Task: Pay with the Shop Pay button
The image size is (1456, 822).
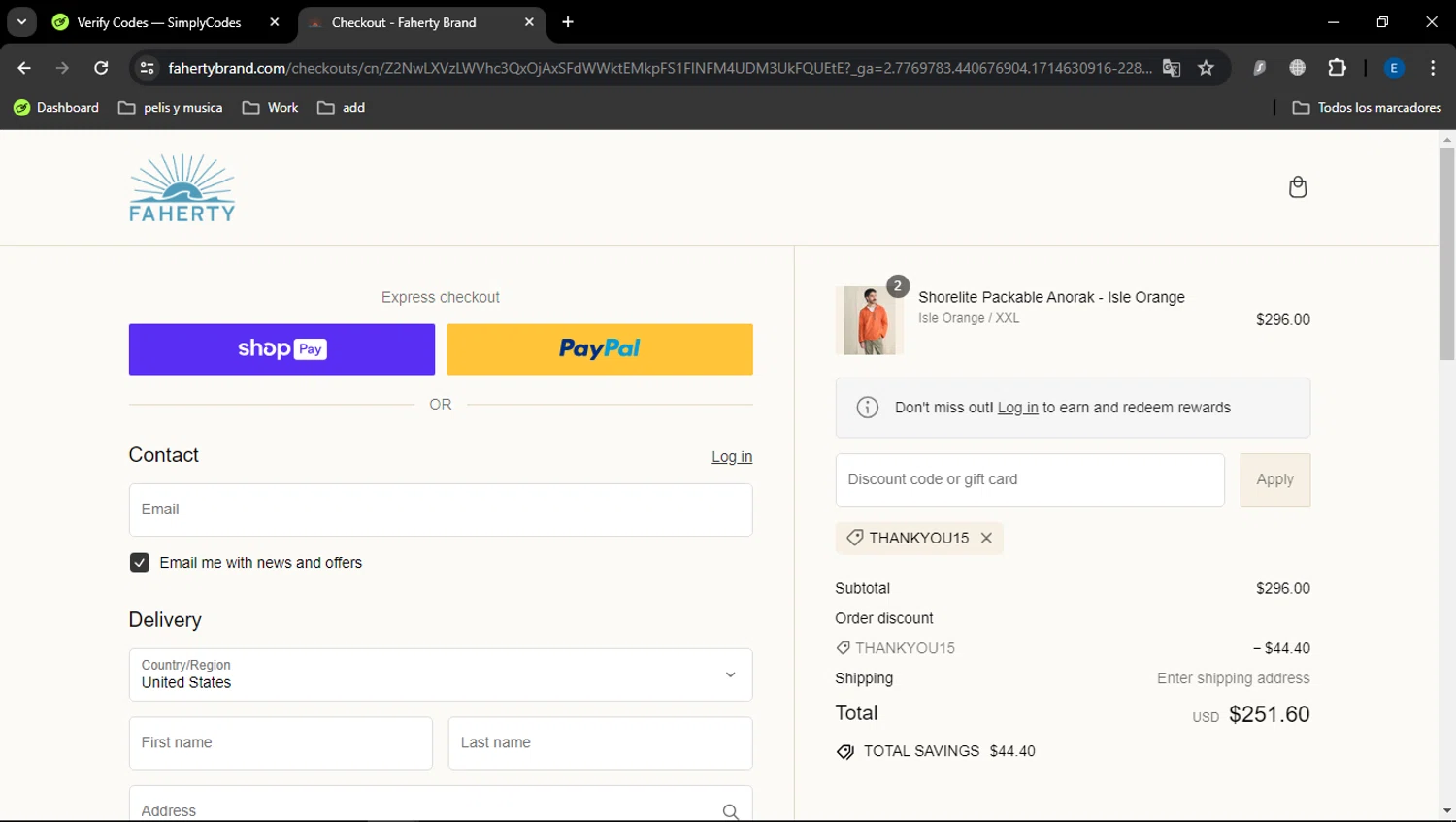Action: tap(281, 349)
